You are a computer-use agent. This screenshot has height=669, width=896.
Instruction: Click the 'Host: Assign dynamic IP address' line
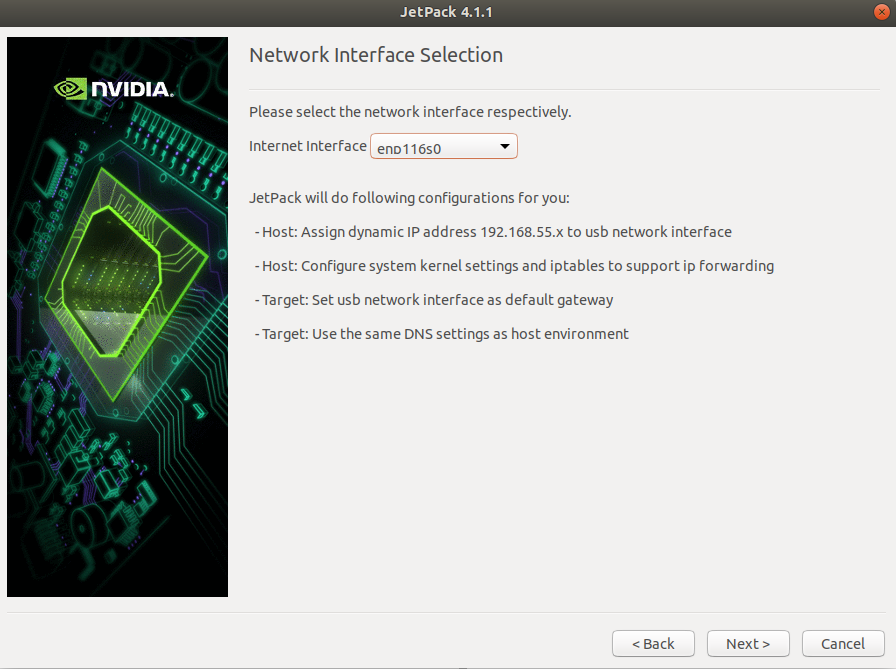tap(493, 232)
